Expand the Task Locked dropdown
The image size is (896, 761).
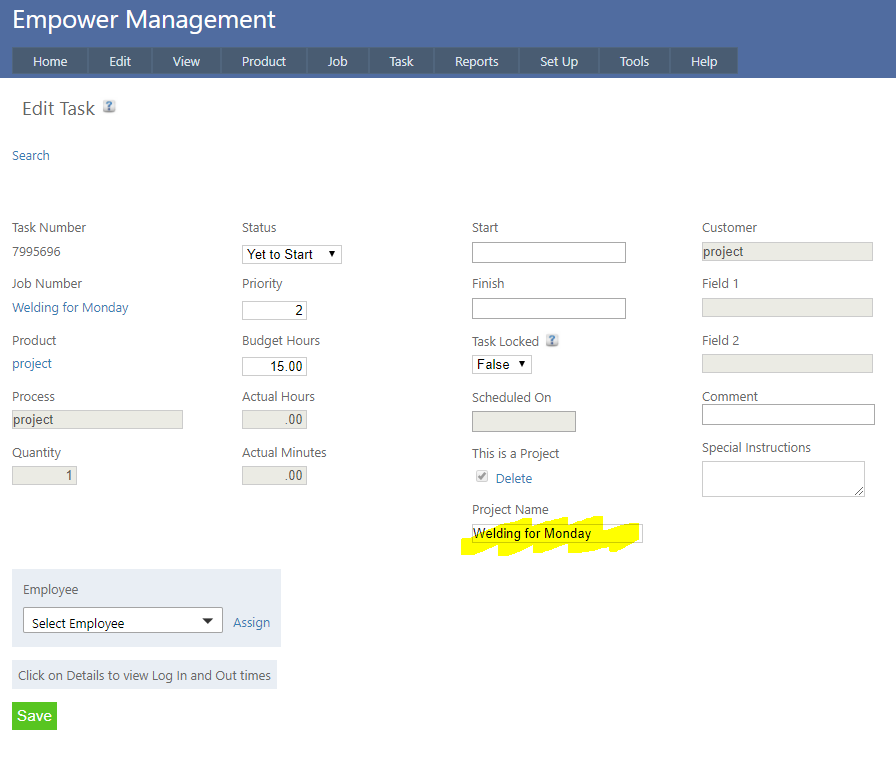point(501,365)
